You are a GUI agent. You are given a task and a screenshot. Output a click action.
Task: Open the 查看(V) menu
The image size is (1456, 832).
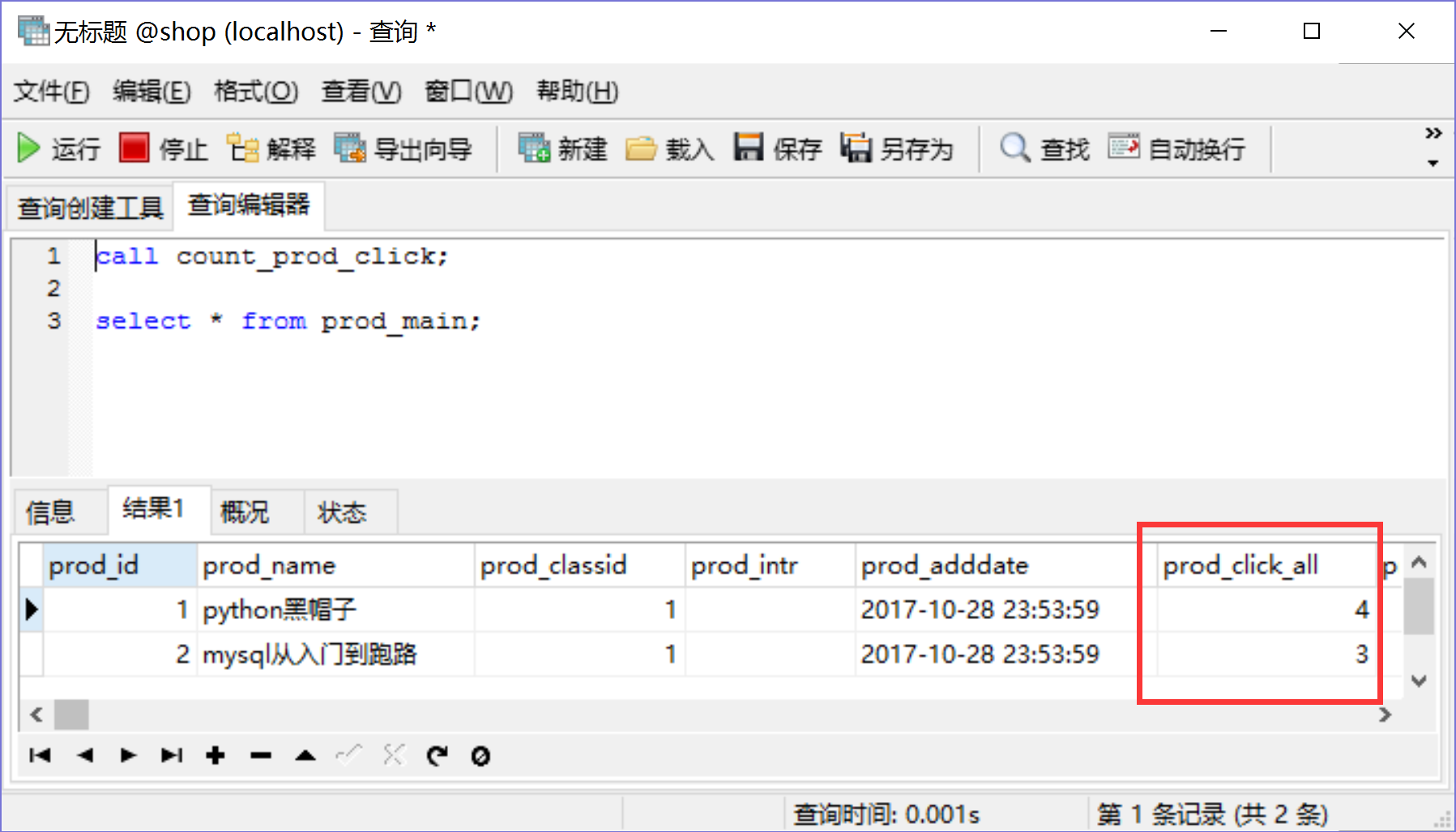[361, 91]
